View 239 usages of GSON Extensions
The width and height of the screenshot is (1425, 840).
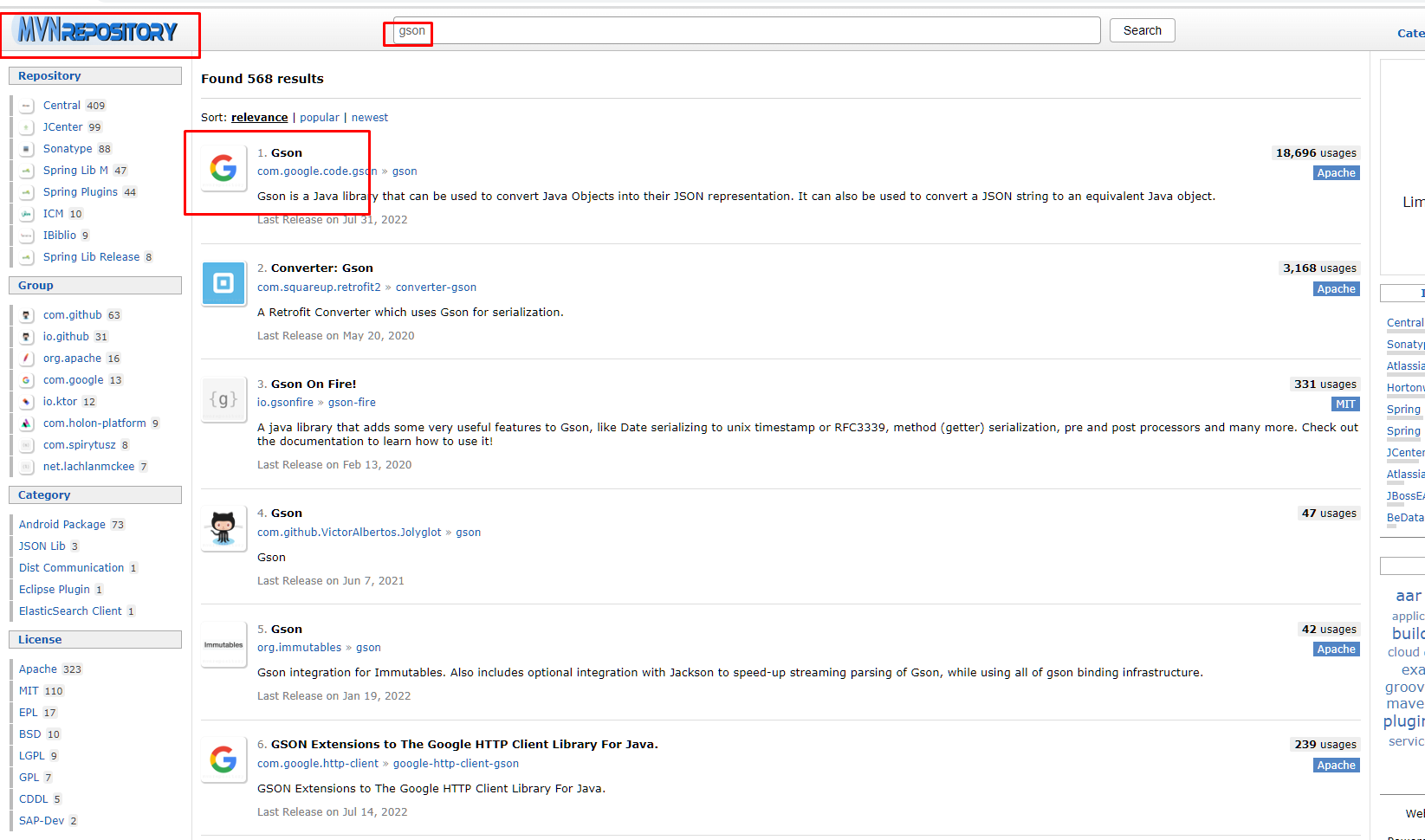point(1325,745)
